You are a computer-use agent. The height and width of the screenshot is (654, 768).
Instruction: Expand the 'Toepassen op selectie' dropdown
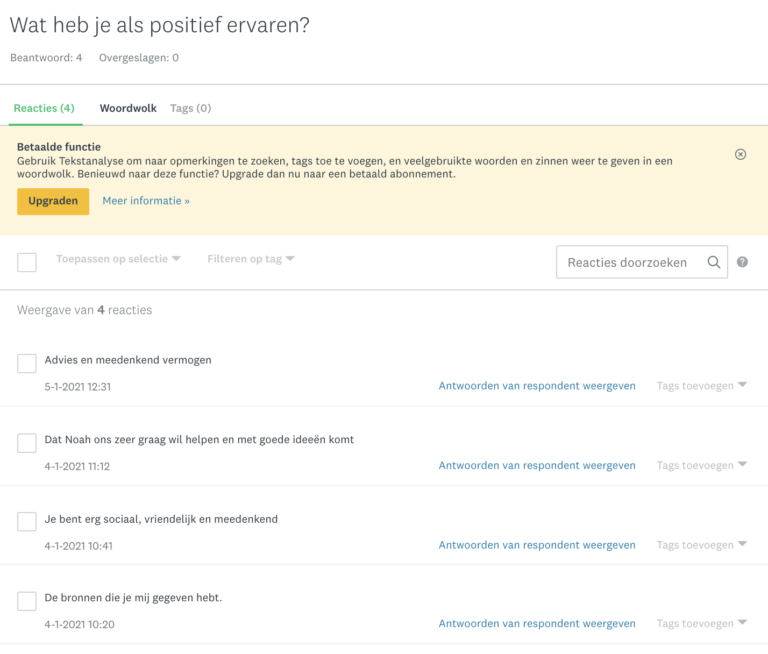(x=118, y=259)
